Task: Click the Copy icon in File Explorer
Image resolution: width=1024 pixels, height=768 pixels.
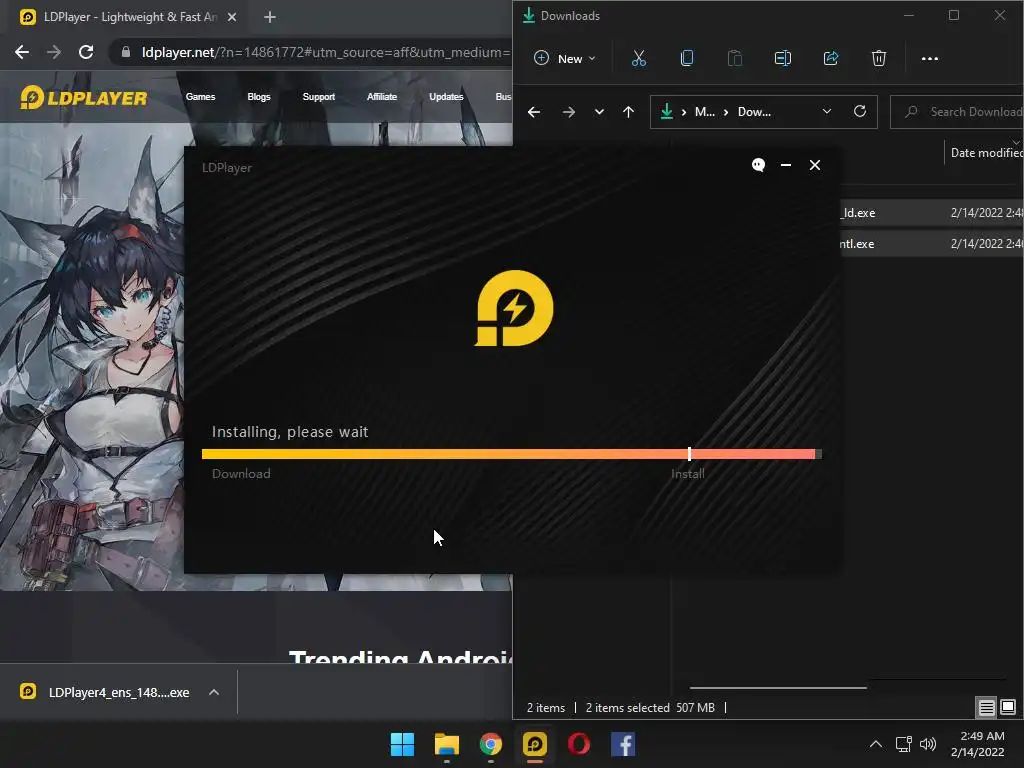Action: tap(686, 59)
